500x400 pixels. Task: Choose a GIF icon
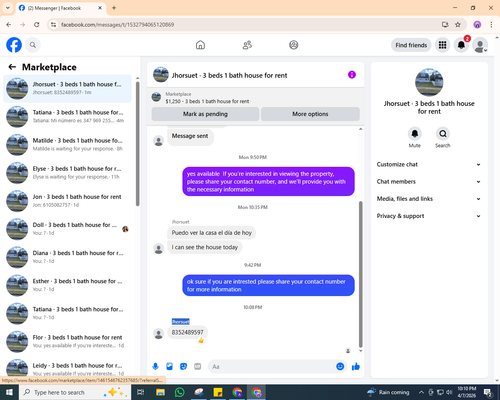(x=197, y=367)
